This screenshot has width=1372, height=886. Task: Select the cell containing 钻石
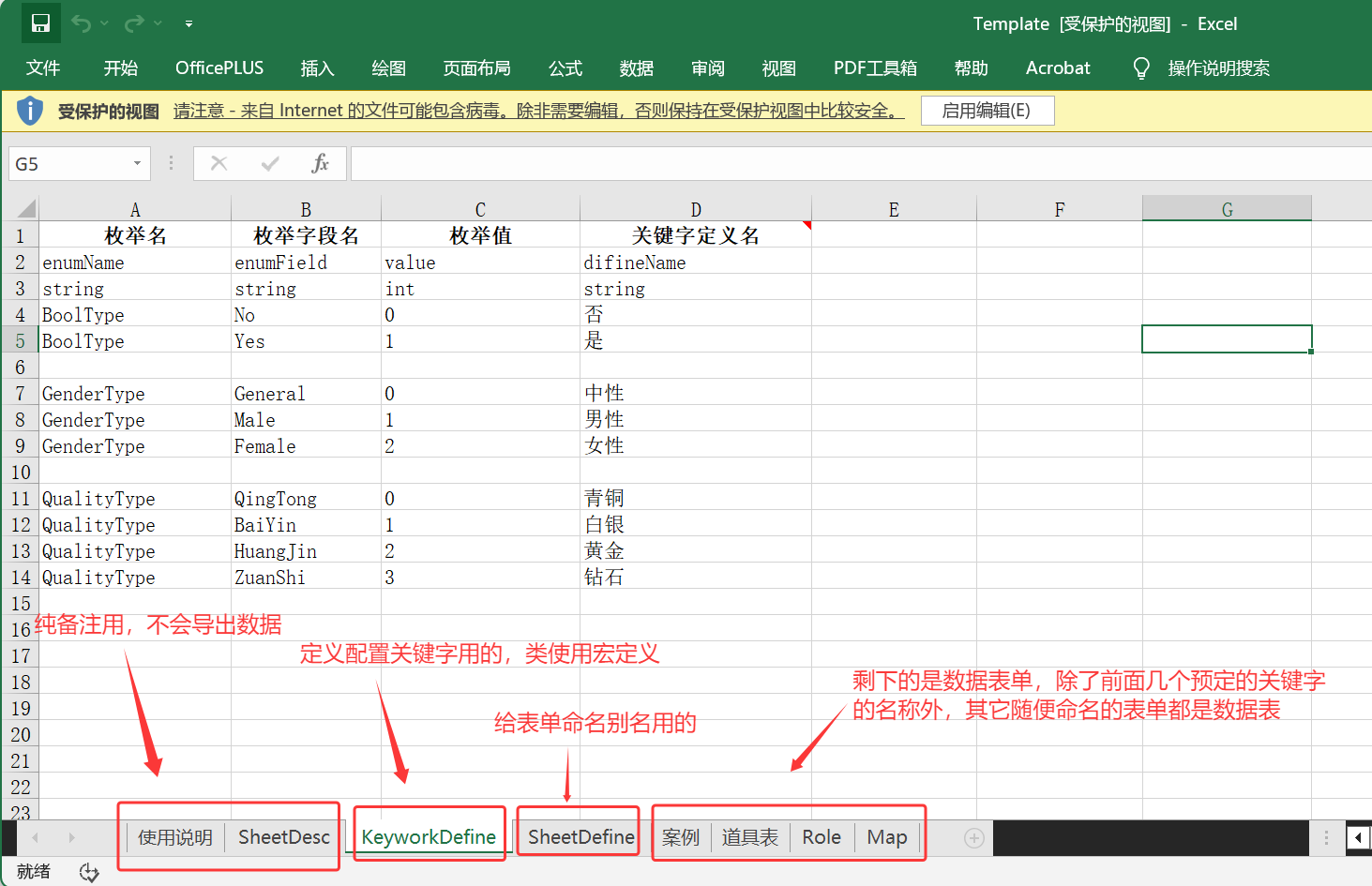pos(696,578)
